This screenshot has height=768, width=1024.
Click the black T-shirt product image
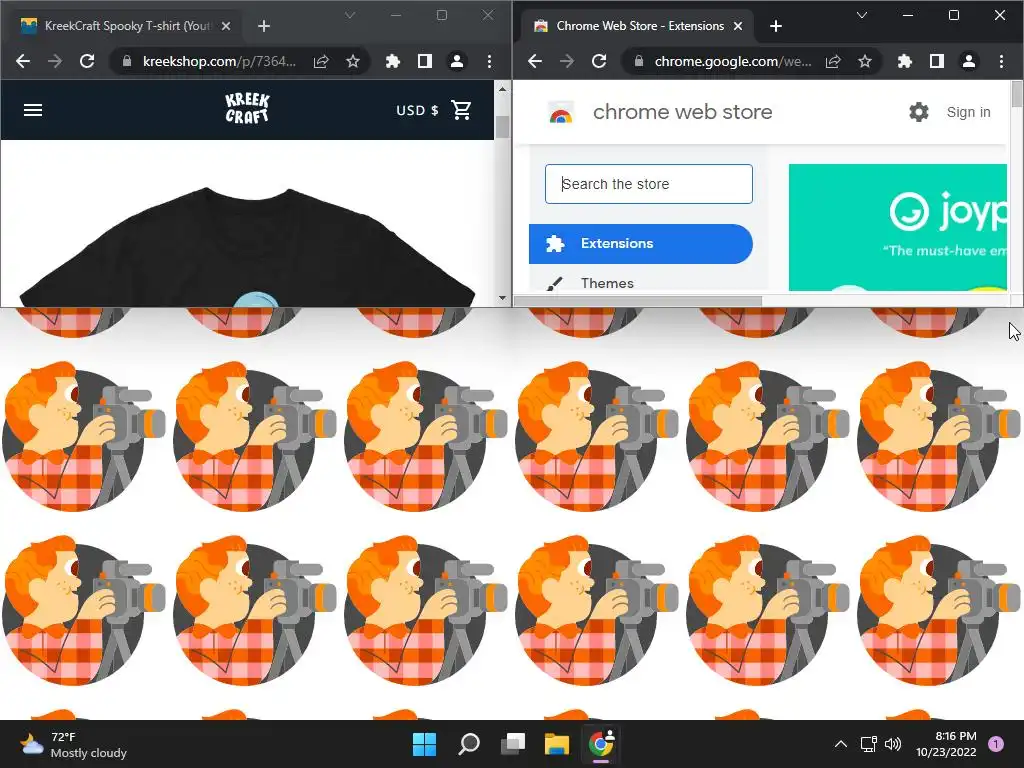click(247, 247)
